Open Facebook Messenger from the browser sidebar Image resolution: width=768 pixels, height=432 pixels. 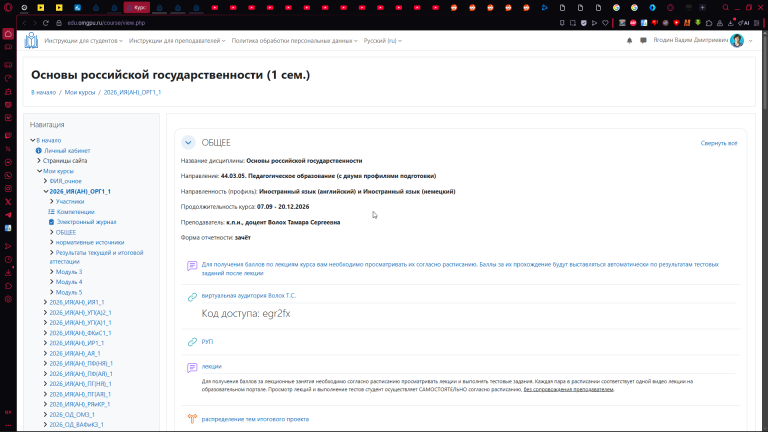8,162
